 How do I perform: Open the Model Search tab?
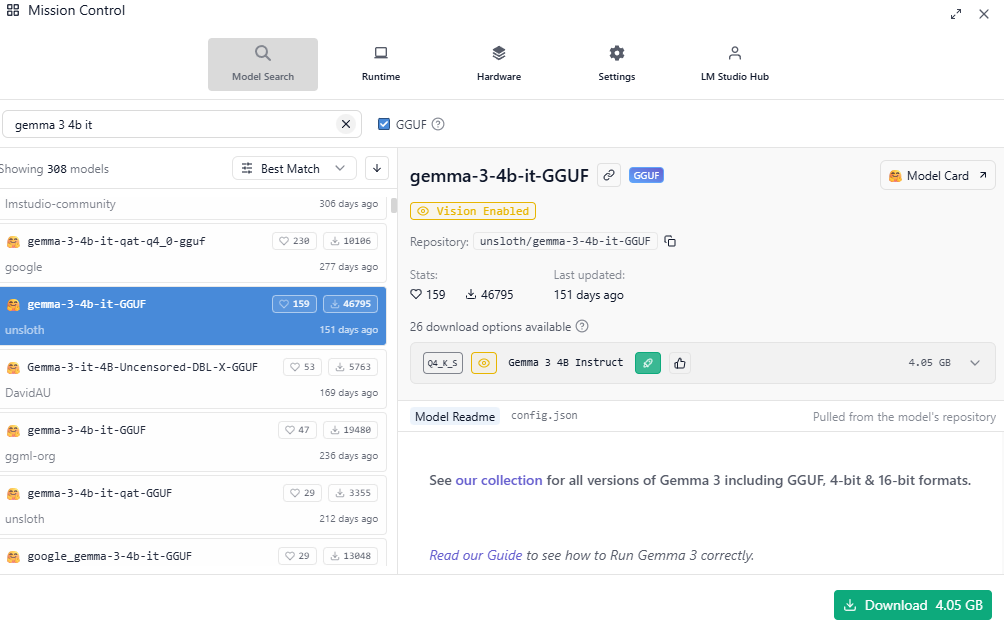click(263, 64)
